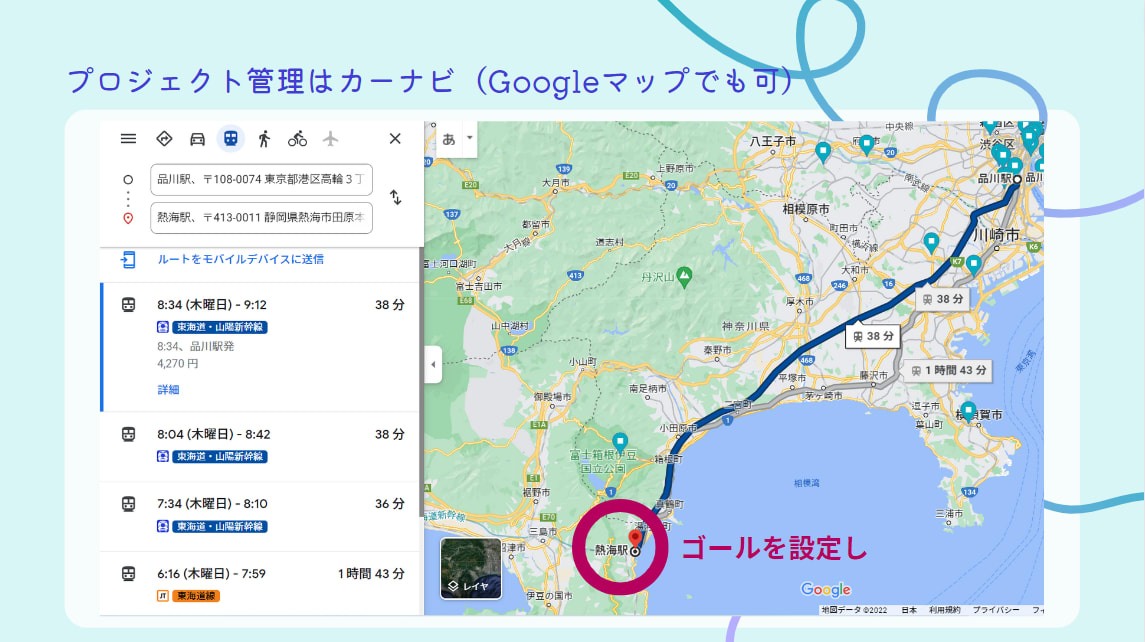Switch to driving directions car icon
The image size is (1145, 642).
point(197,139)
